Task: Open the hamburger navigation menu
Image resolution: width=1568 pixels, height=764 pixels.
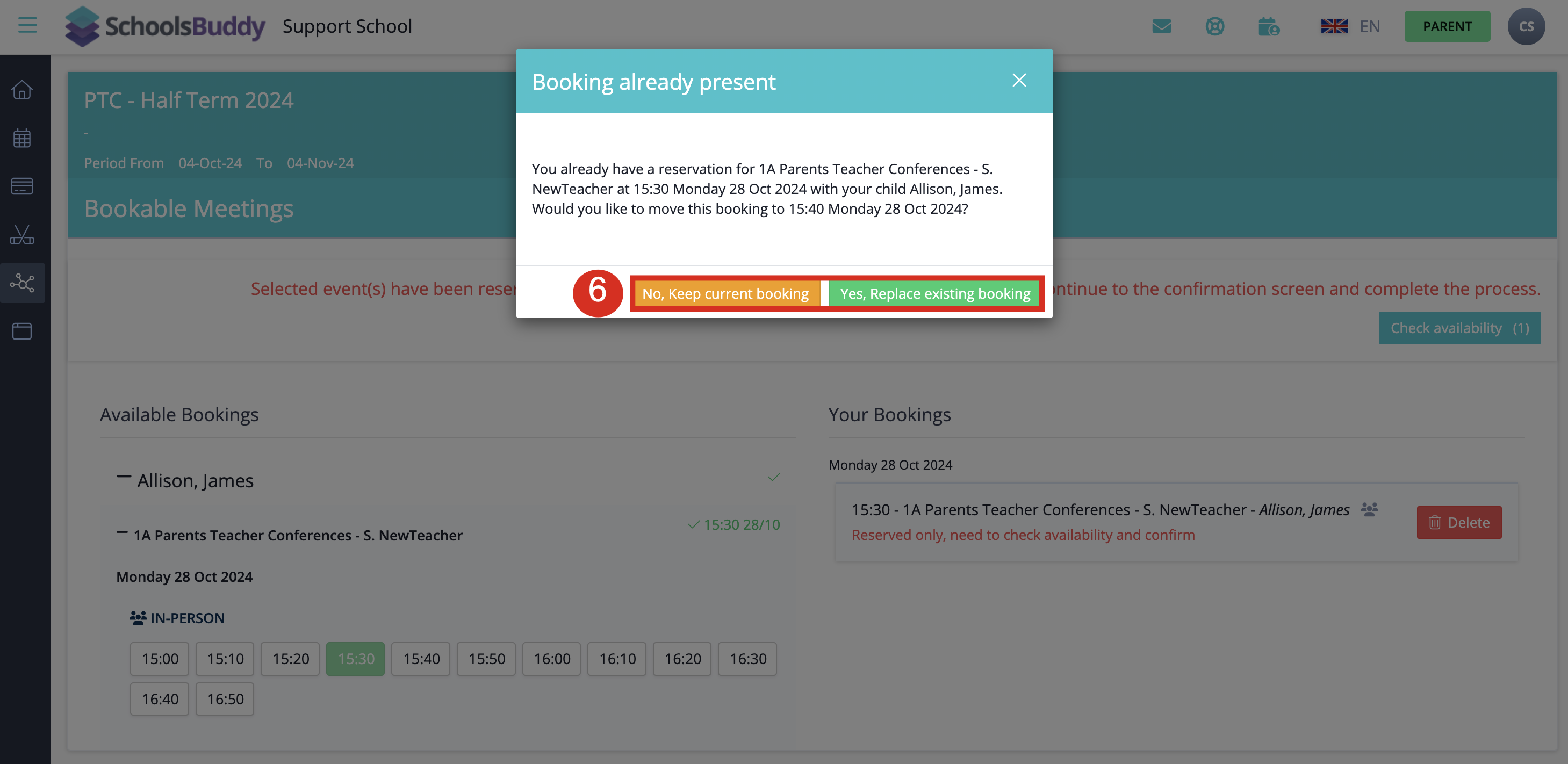Action: pyautogui.click(x=27, y=26)
